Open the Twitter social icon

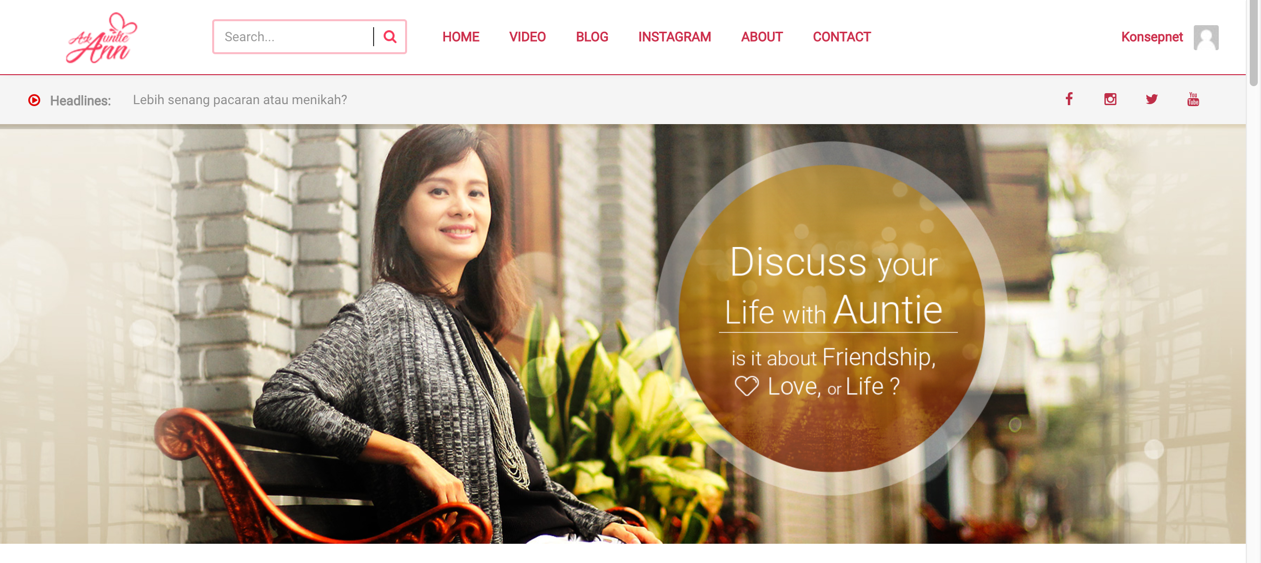click(x=1152, y=99)
